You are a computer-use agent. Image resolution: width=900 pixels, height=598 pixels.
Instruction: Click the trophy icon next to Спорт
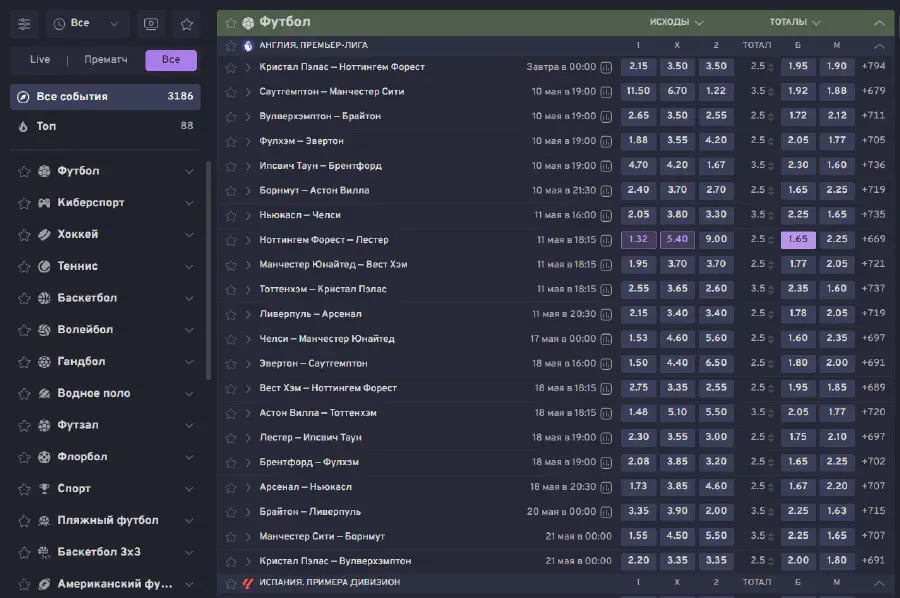pyautogui.click(x=44, y=488)
